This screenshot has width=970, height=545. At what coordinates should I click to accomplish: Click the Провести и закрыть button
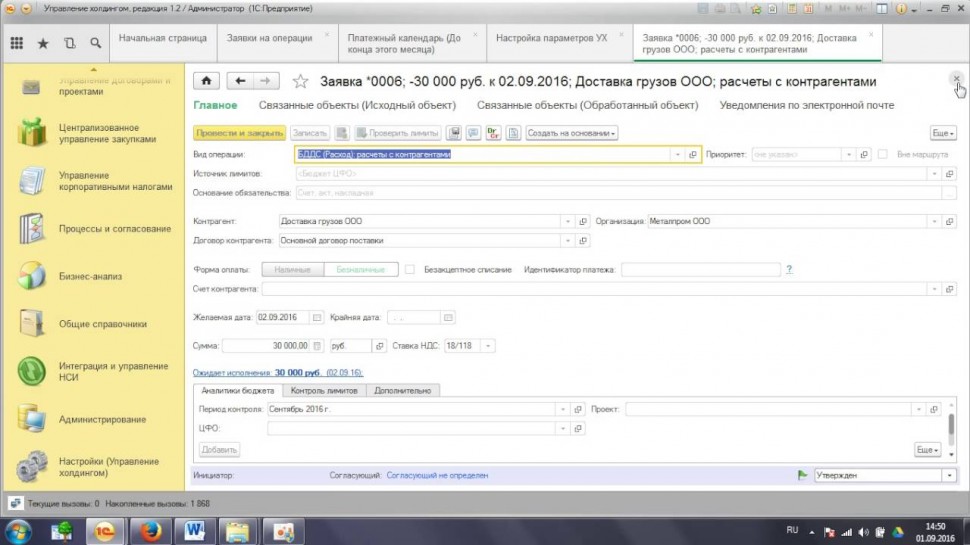(239, 133)
